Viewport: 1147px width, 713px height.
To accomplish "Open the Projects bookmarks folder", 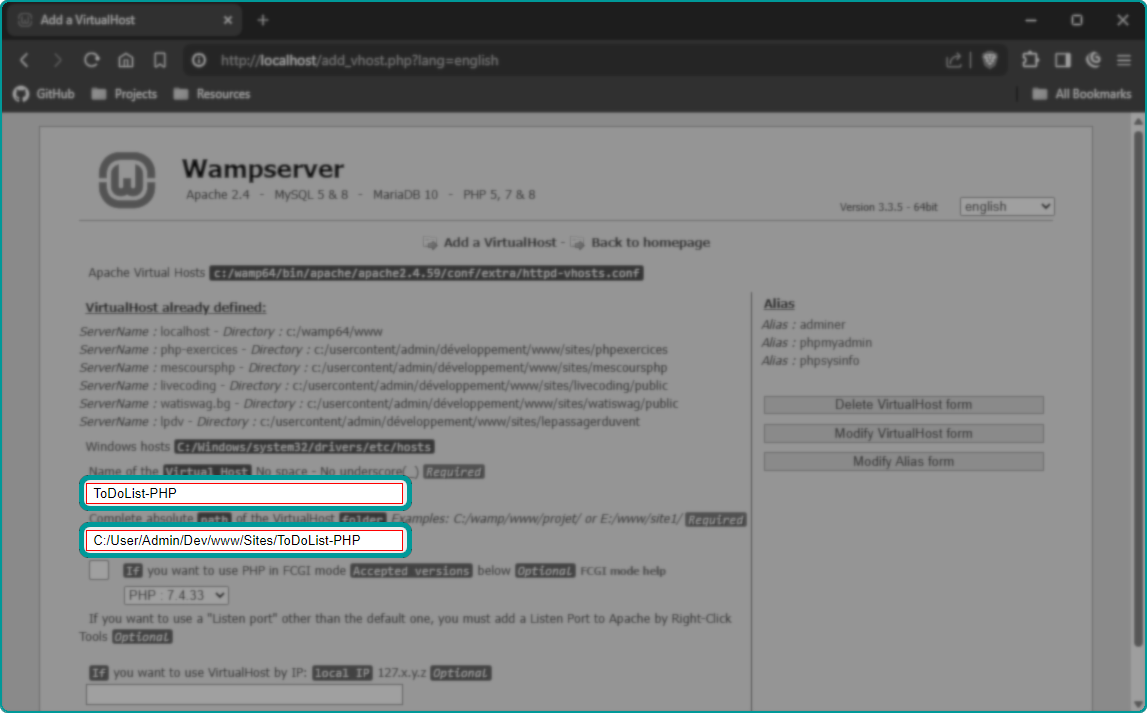I will (124, 94).
